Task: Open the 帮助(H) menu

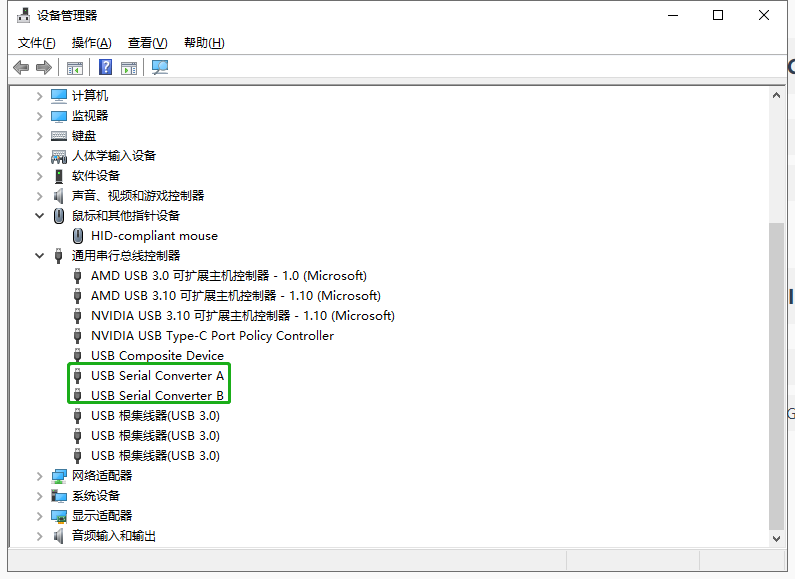Action: pyautogui.click(x=204, y=43)
